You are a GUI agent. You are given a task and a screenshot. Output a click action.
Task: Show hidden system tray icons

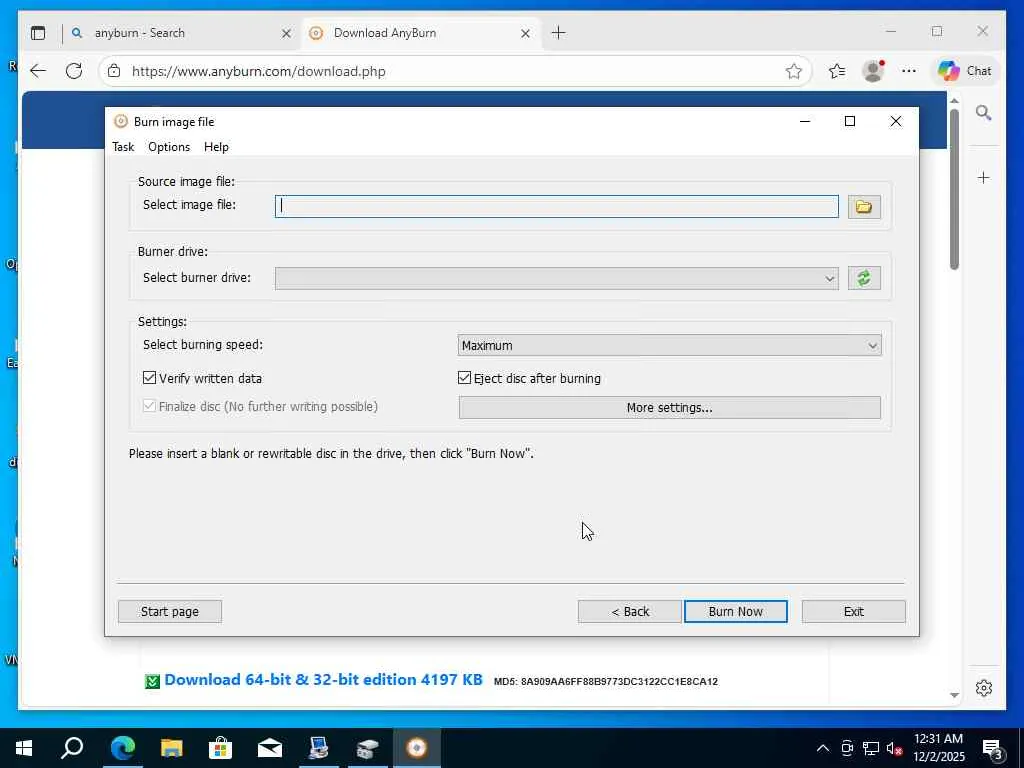(x=823, y=748)
